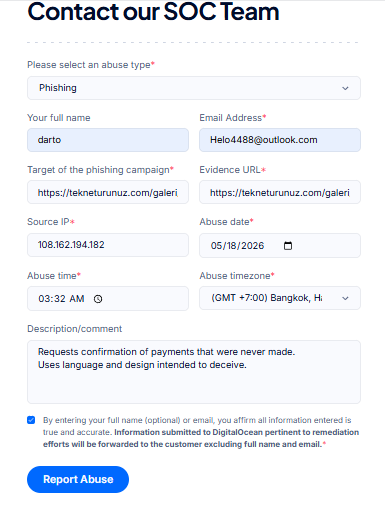Viewport: 385px width, 518px height.
Task: Select the day 18 in Abuse date
Action: pyautogui.click(x=232, y=246)
